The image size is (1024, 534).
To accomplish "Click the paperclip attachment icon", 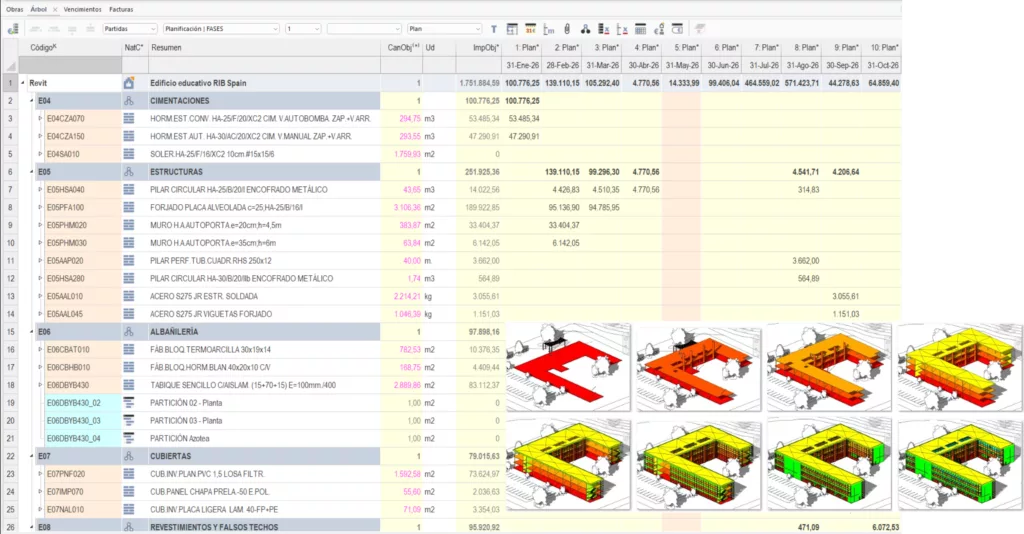I will pos(567,29).
